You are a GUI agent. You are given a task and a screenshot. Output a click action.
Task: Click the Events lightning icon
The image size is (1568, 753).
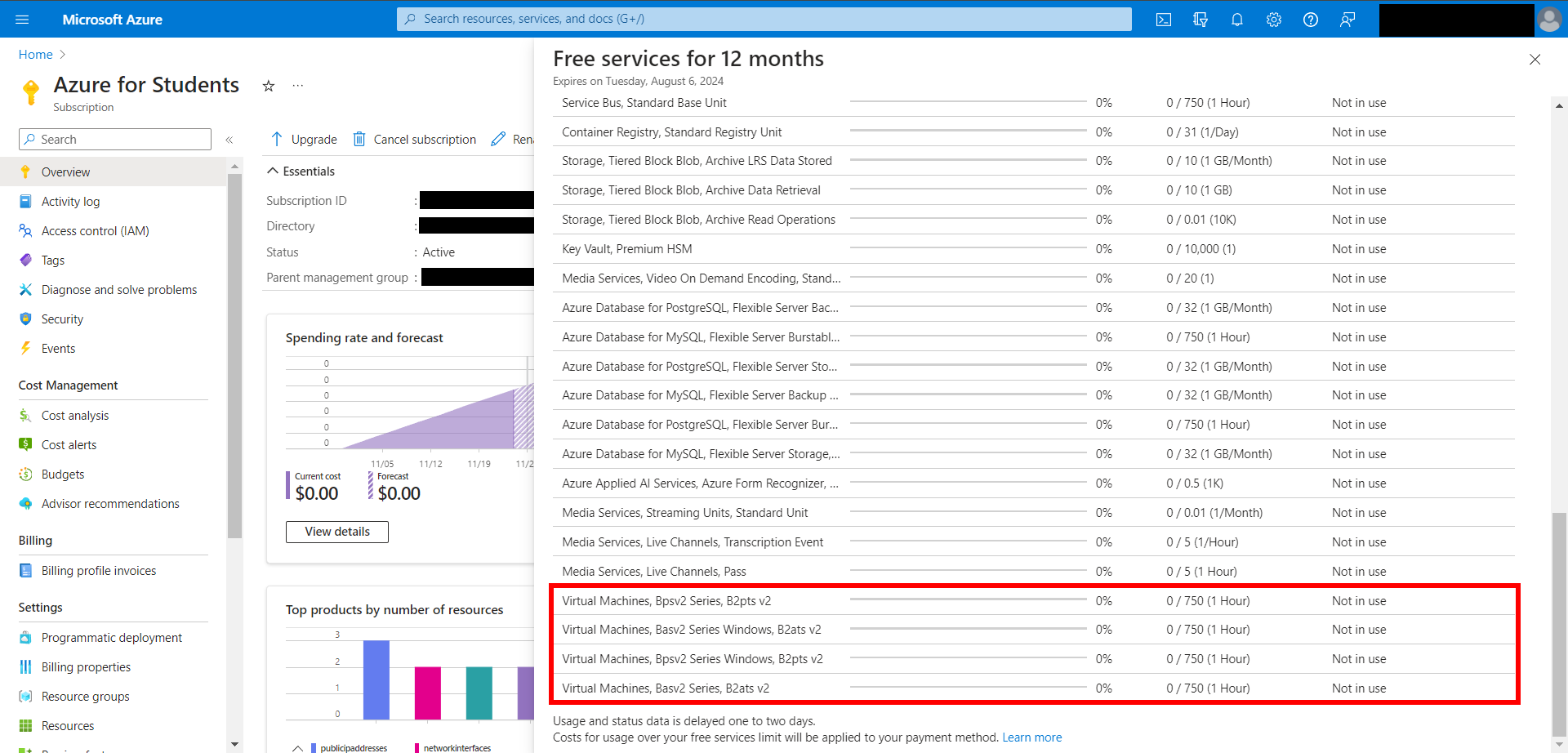(x=25, y=349)
